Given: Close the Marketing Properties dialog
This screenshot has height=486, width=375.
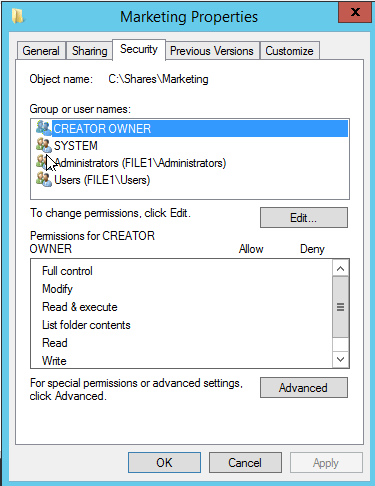Looking at the screenshot, I should click(355, 12).
